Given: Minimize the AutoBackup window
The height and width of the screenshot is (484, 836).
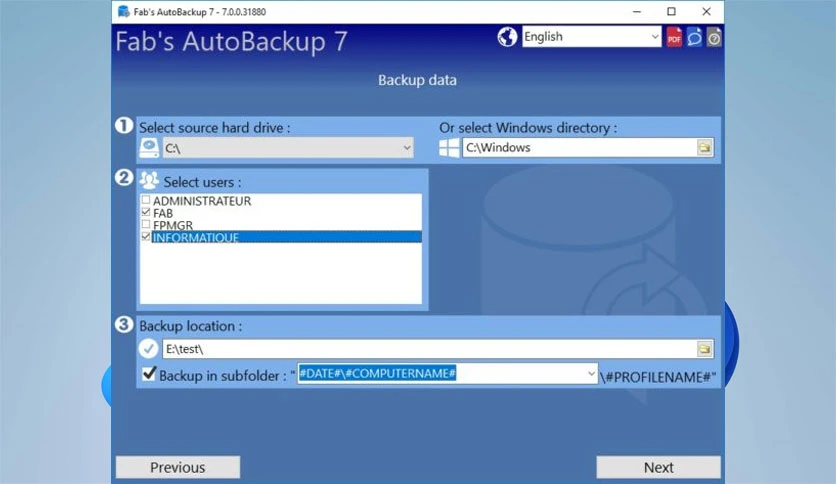Looking at the screenshot, I should [x=637, y=12].
